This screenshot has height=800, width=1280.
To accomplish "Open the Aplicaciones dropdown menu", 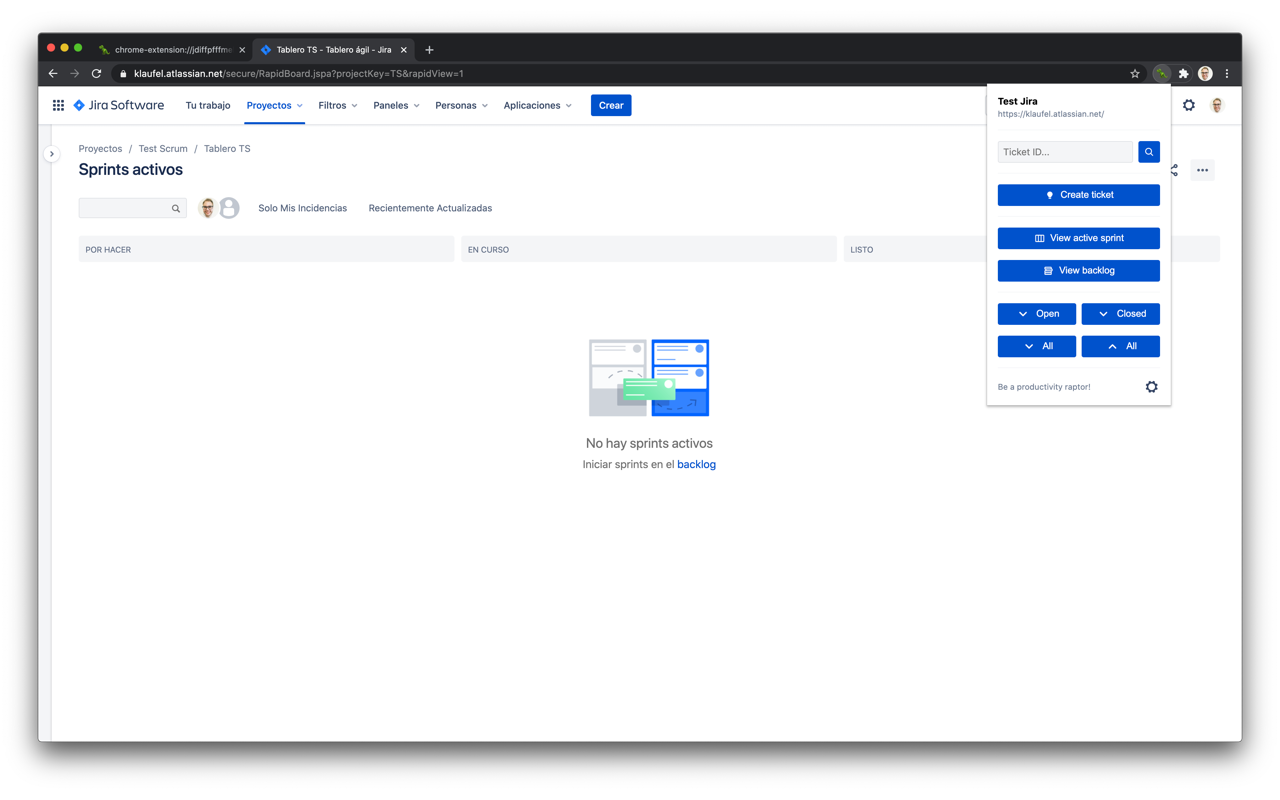I will coord(538,105).
